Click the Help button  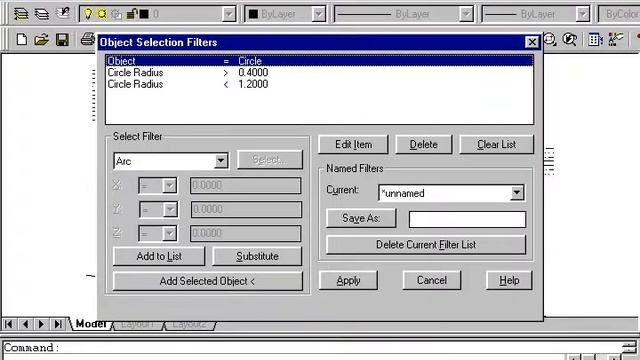click(x=509, y=280)
